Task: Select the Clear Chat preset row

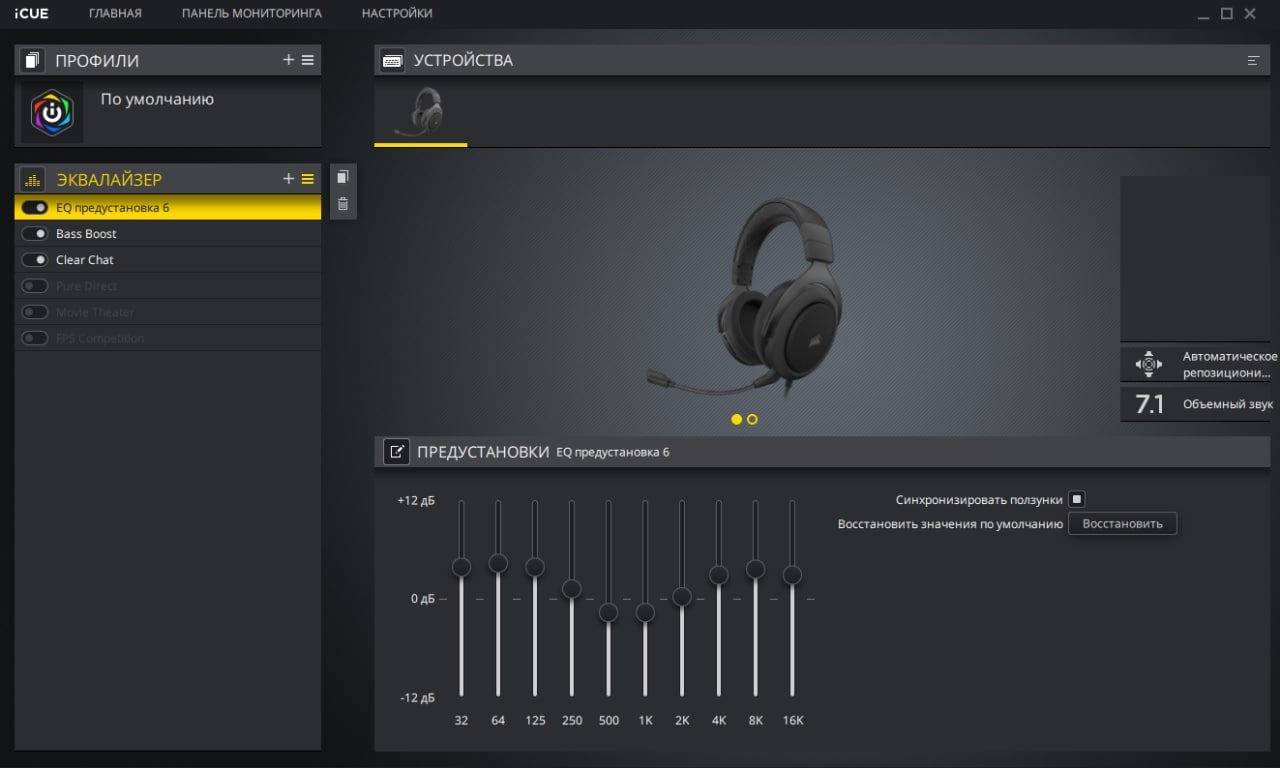Action: pos(168,260)
